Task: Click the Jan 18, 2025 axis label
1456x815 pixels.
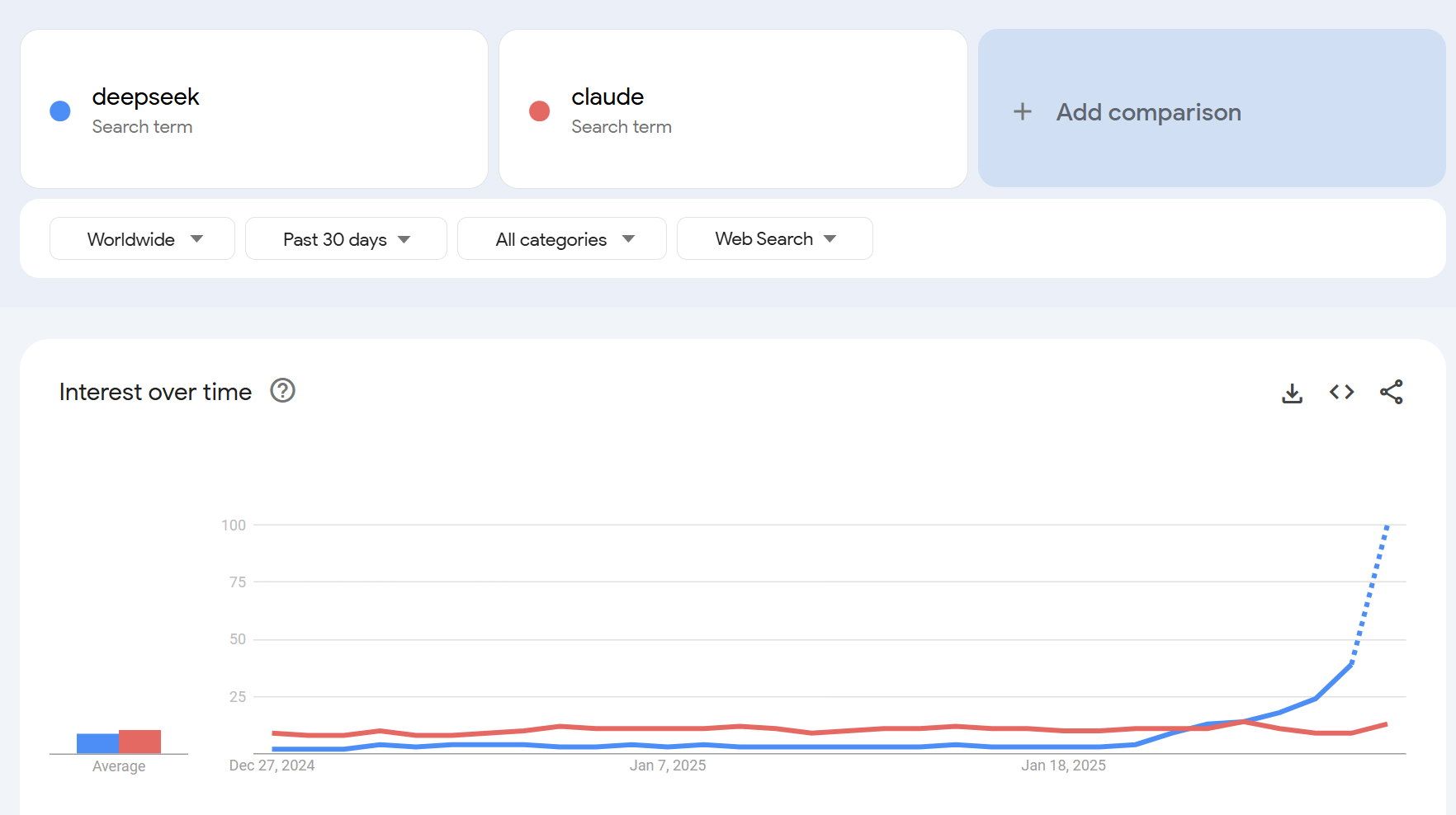Action: [1063, 766]
